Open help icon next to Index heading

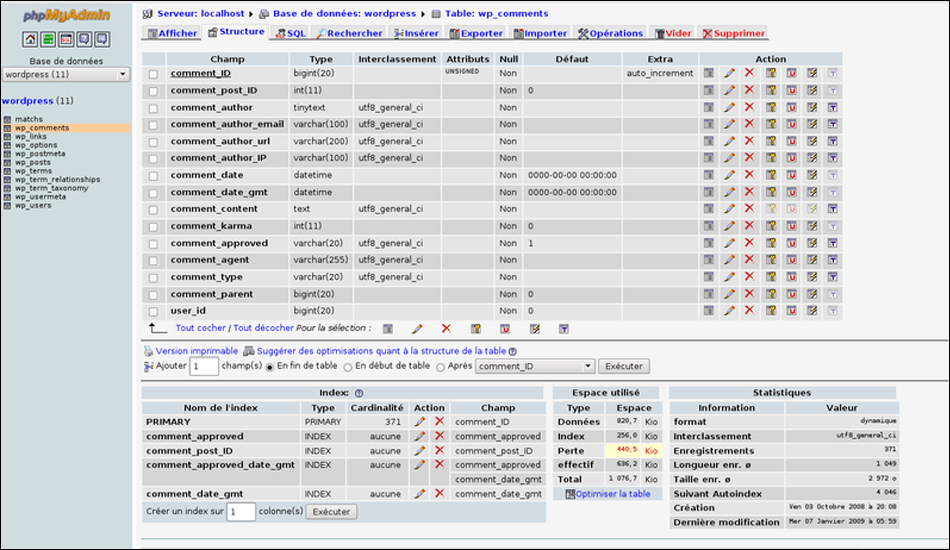click(x=359, y=393)
